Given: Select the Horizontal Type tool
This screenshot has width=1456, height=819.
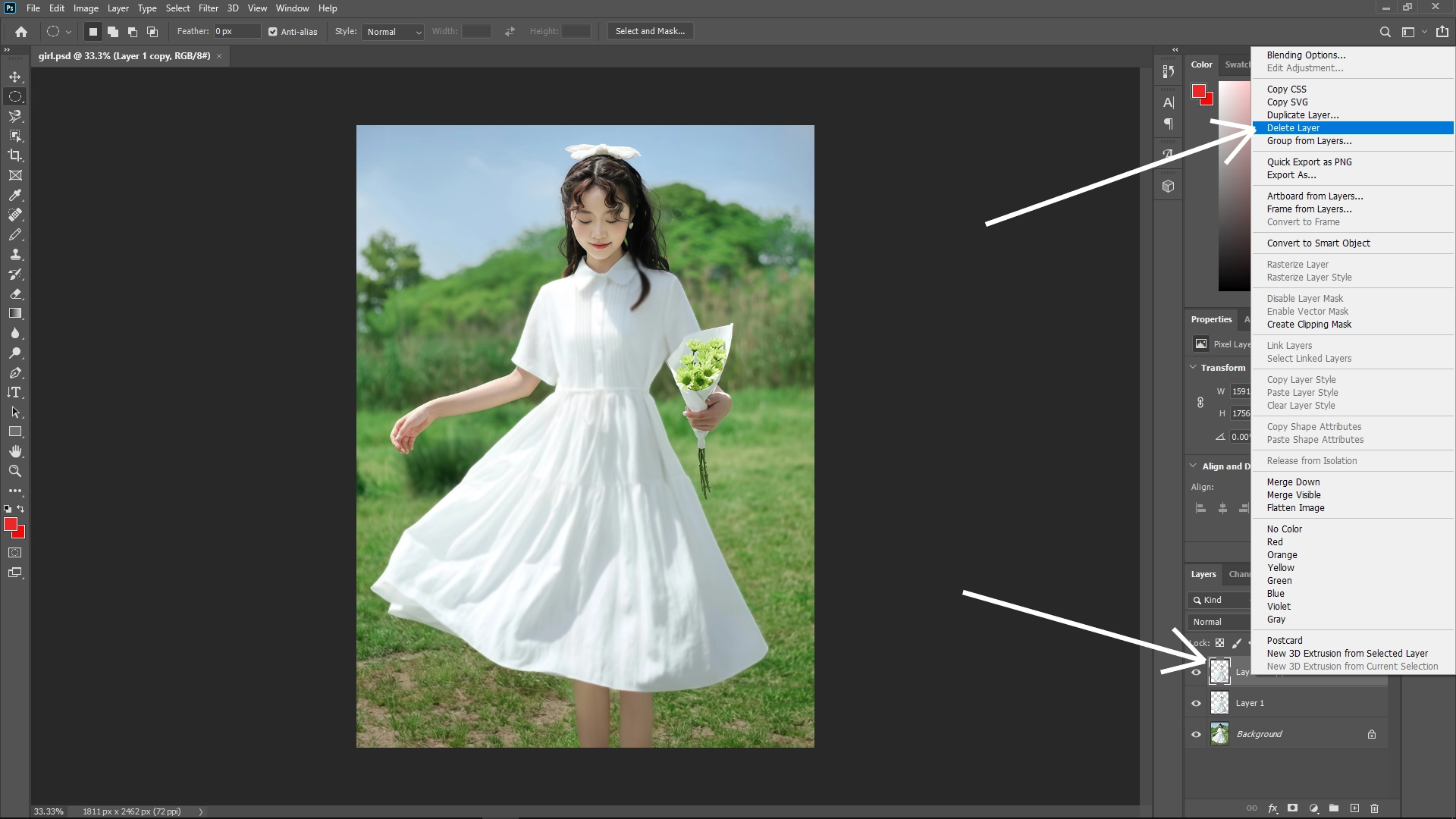Looking at the screenshot, I should click(15, 392).
